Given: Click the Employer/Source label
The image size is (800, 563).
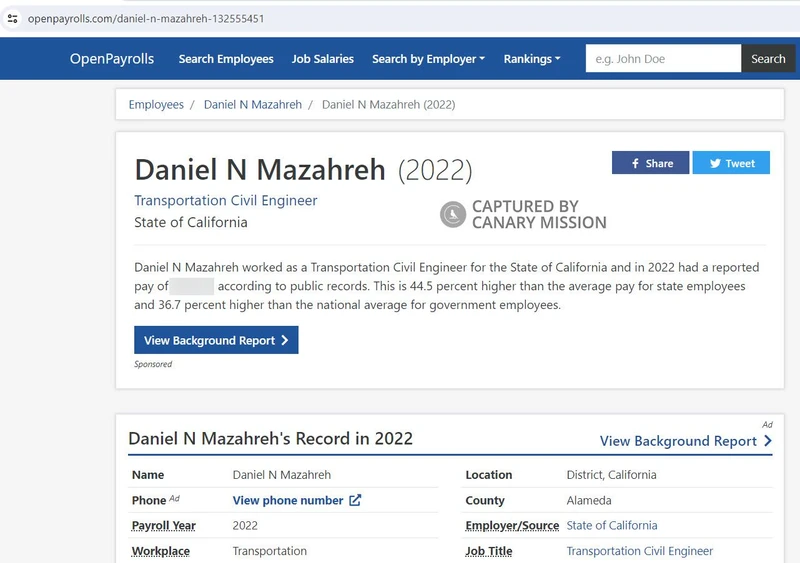Looking at the screenshot, I should pyautogui.click(x=512, y=525).
